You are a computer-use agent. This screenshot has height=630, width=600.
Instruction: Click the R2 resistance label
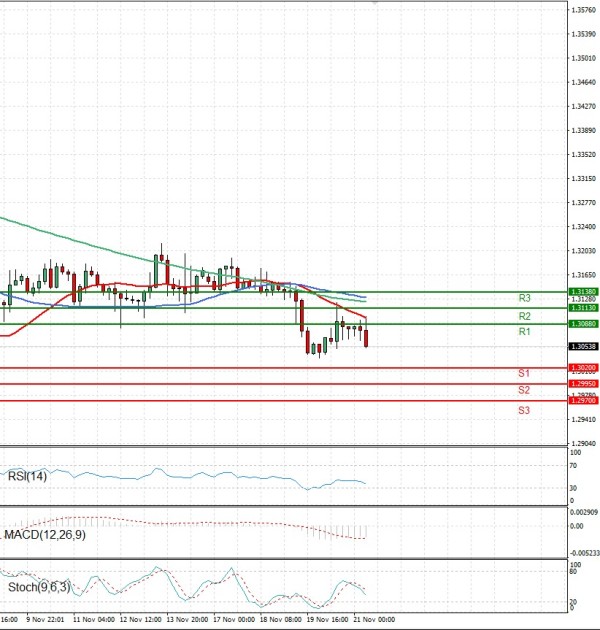(524, 315)
